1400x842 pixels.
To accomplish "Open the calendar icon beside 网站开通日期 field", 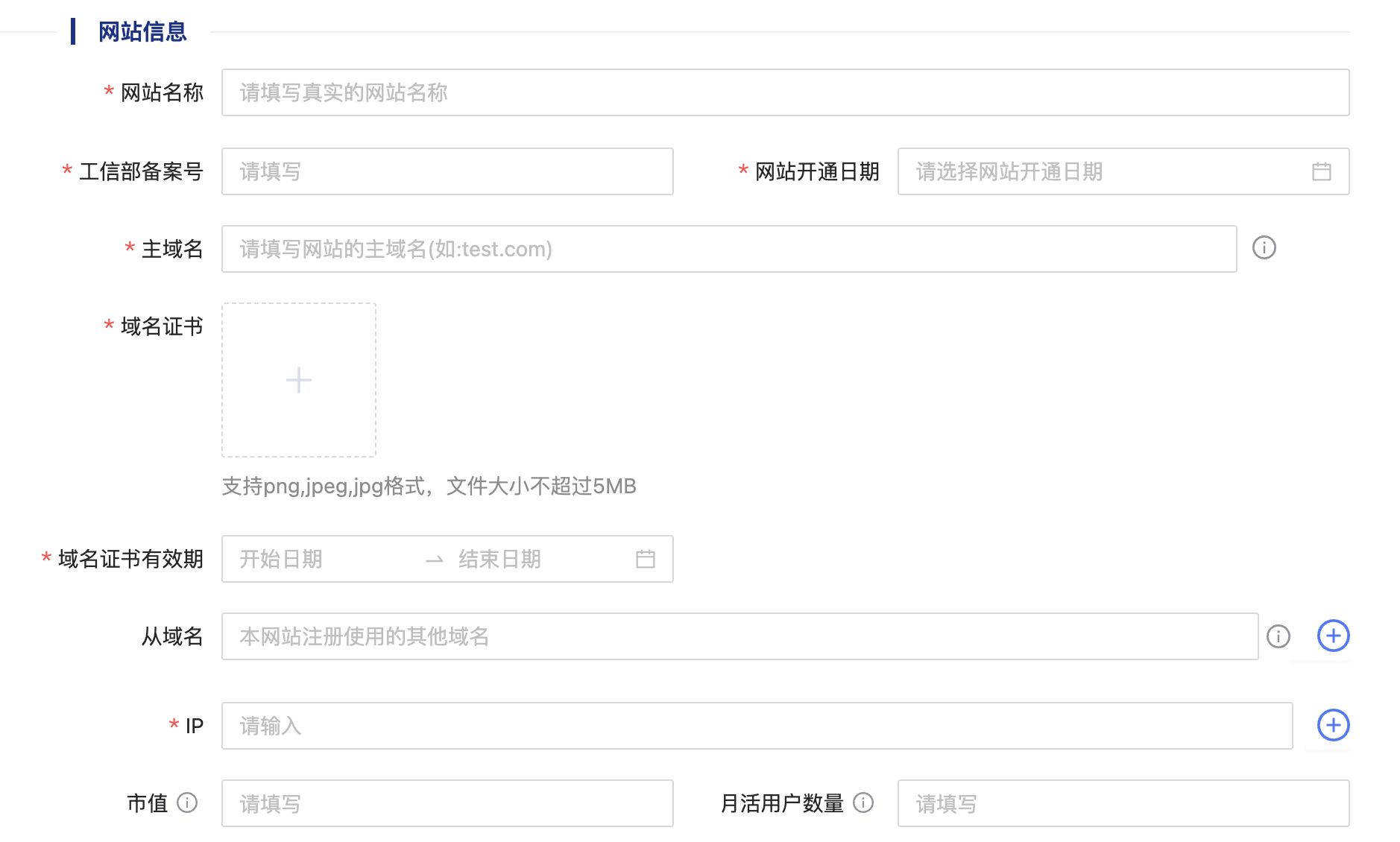I will point(1322,171).
